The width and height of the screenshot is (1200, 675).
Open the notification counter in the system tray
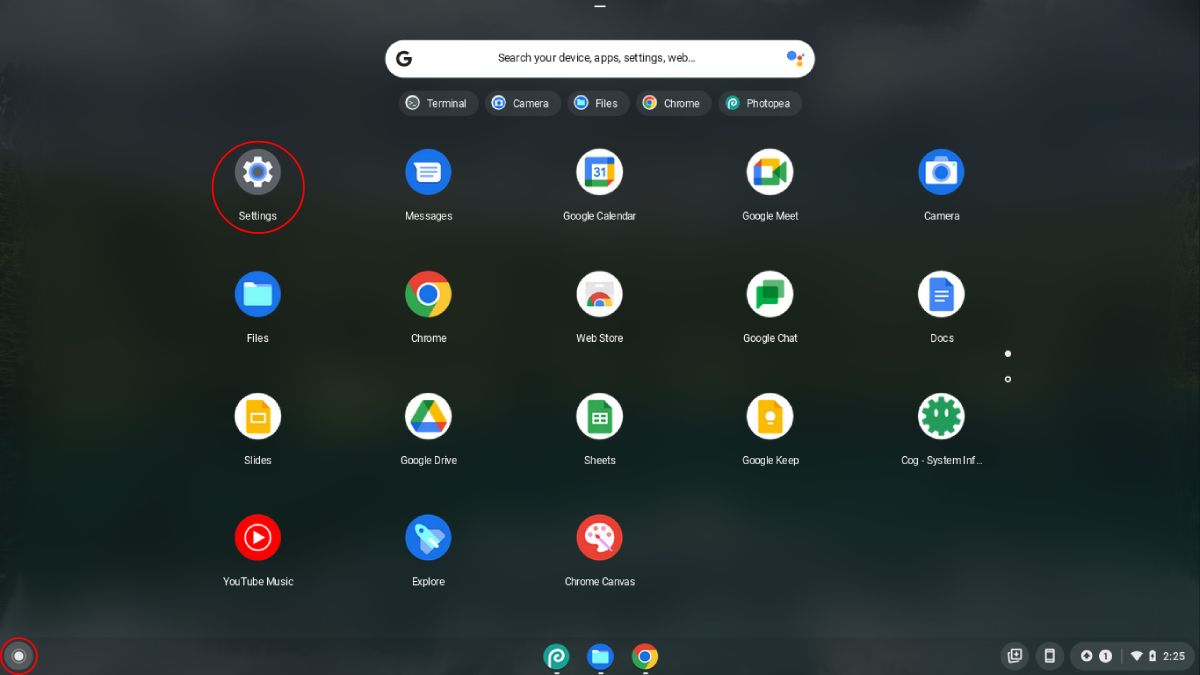coord(1105,656)
